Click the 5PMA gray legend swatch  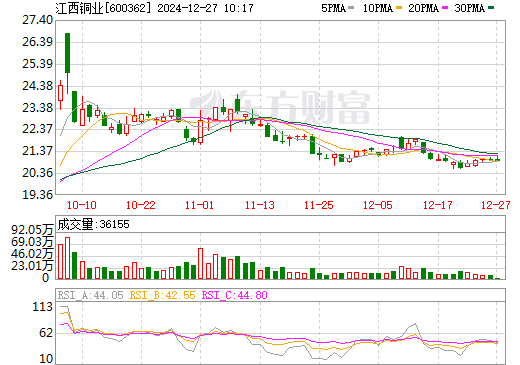tap(351, 8)
